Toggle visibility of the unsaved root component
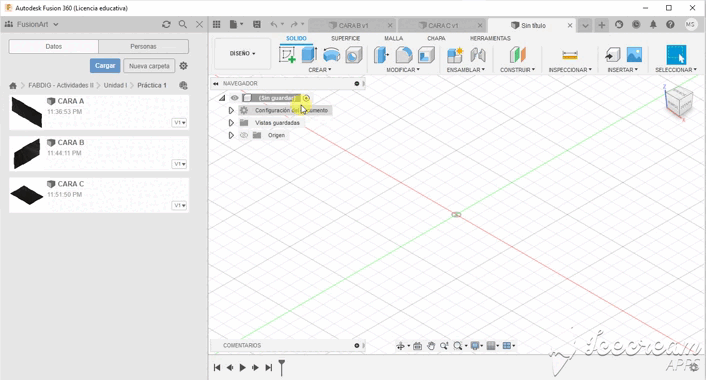 234,98
